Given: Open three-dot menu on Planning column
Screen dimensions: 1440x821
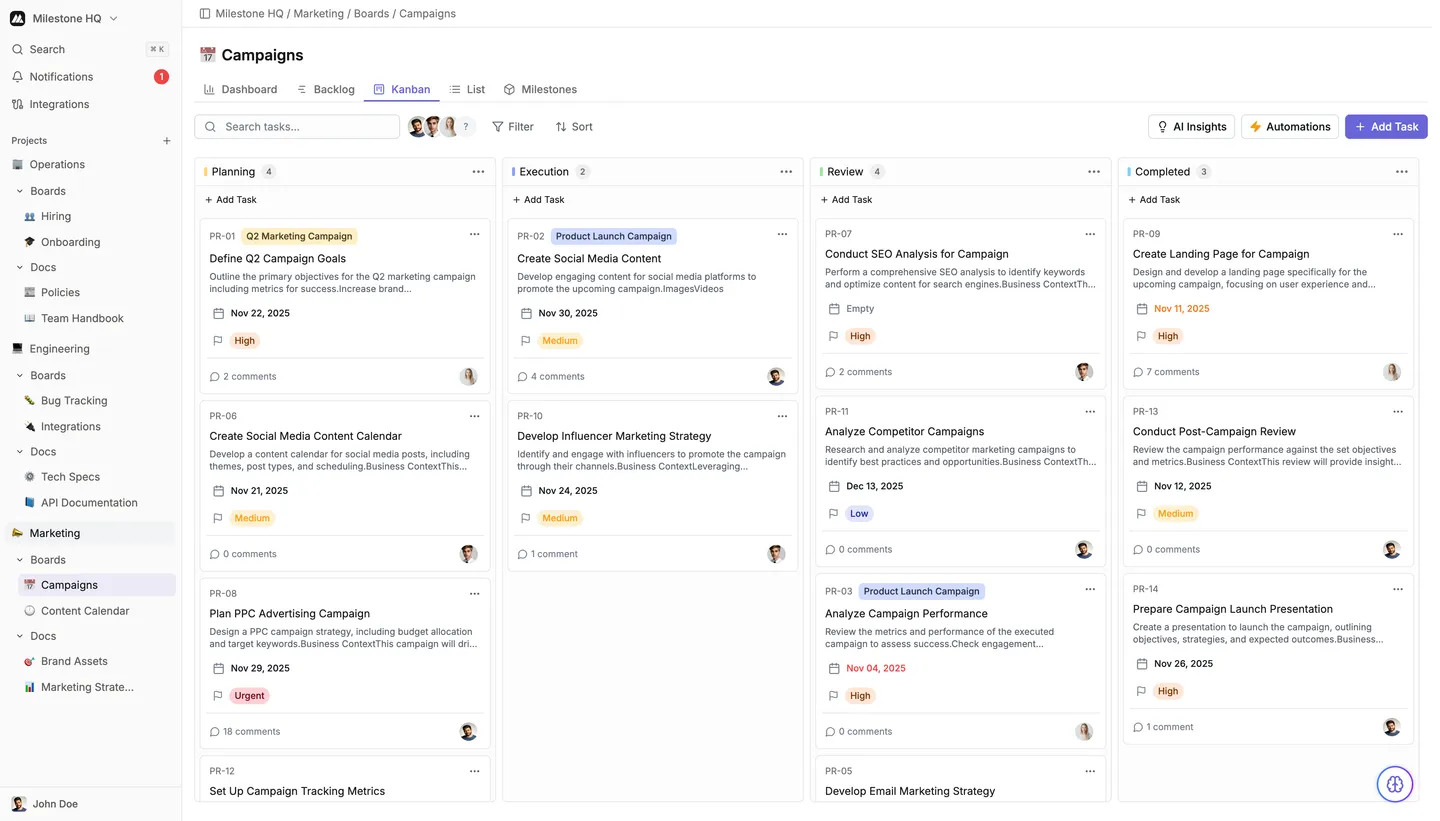Looking at the screenshot, I should (478, 172).
